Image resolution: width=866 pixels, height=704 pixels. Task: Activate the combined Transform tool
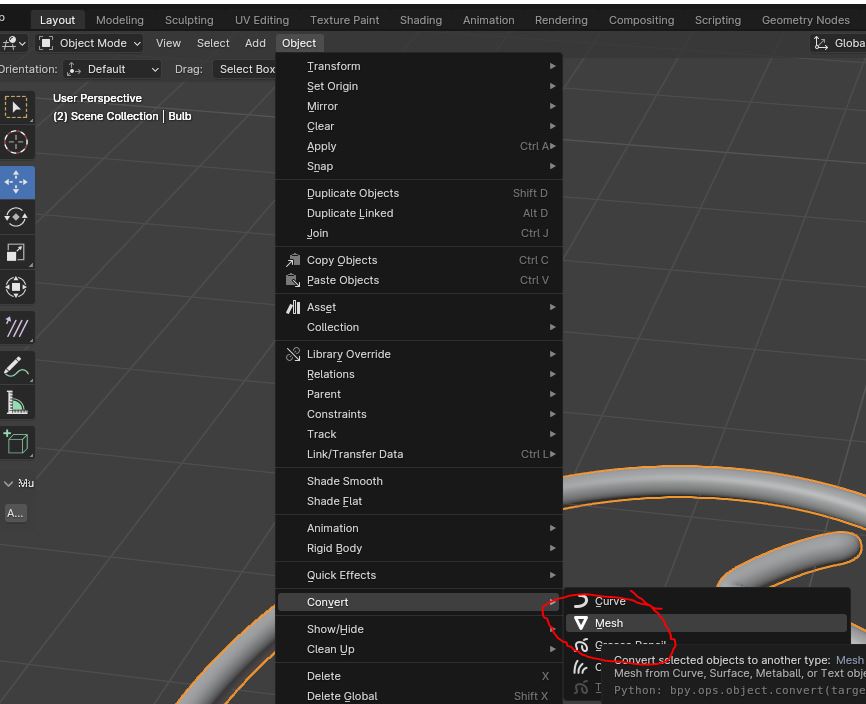point(16,287)
